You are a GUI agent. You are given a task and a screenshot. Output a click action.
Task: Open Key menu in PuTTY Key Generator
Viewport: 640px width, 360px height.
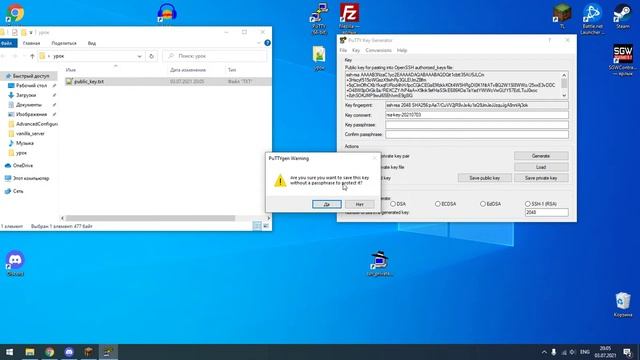click(356, 50)
